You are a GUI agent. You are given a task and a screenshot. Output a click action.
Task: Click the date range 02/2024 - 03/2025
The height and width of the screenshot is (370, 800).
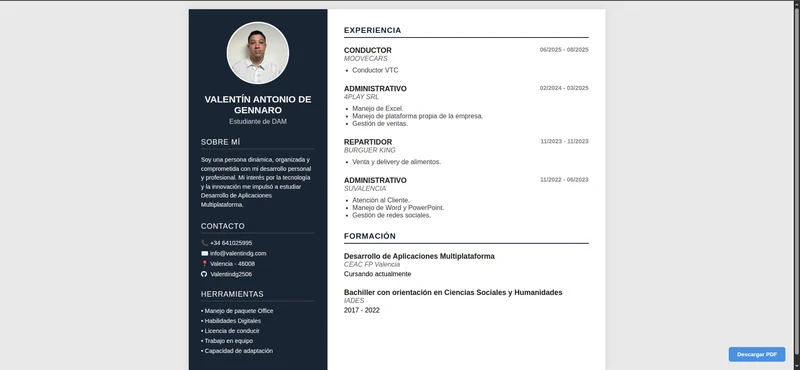pyautogui.click(x=564, y=88)
